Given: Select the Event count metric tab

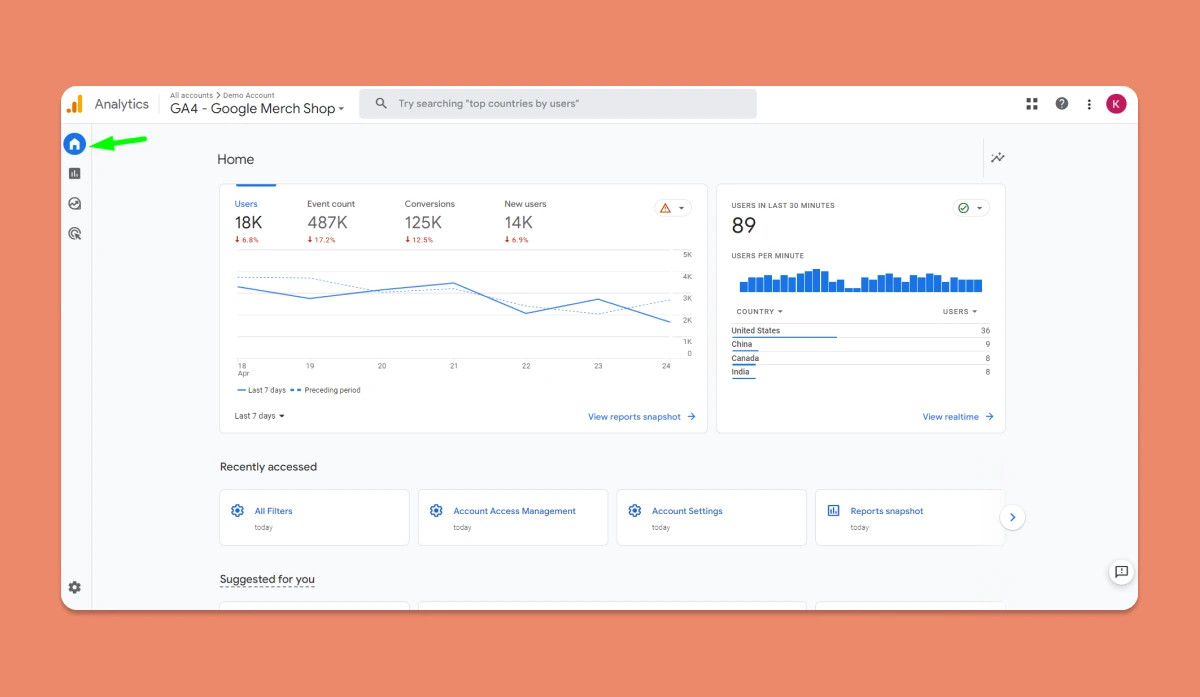Looking at the screenshot, I should [x=331, y=221].
